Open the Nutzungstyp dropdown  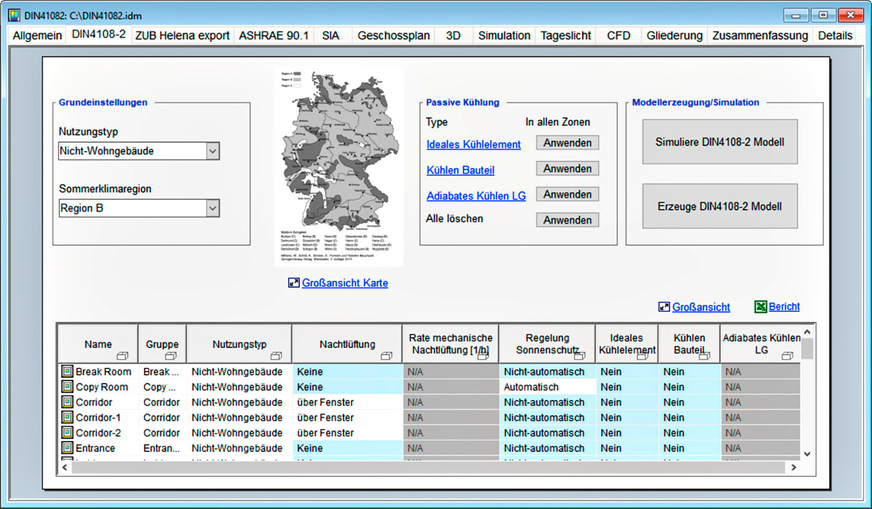point(212,151)
